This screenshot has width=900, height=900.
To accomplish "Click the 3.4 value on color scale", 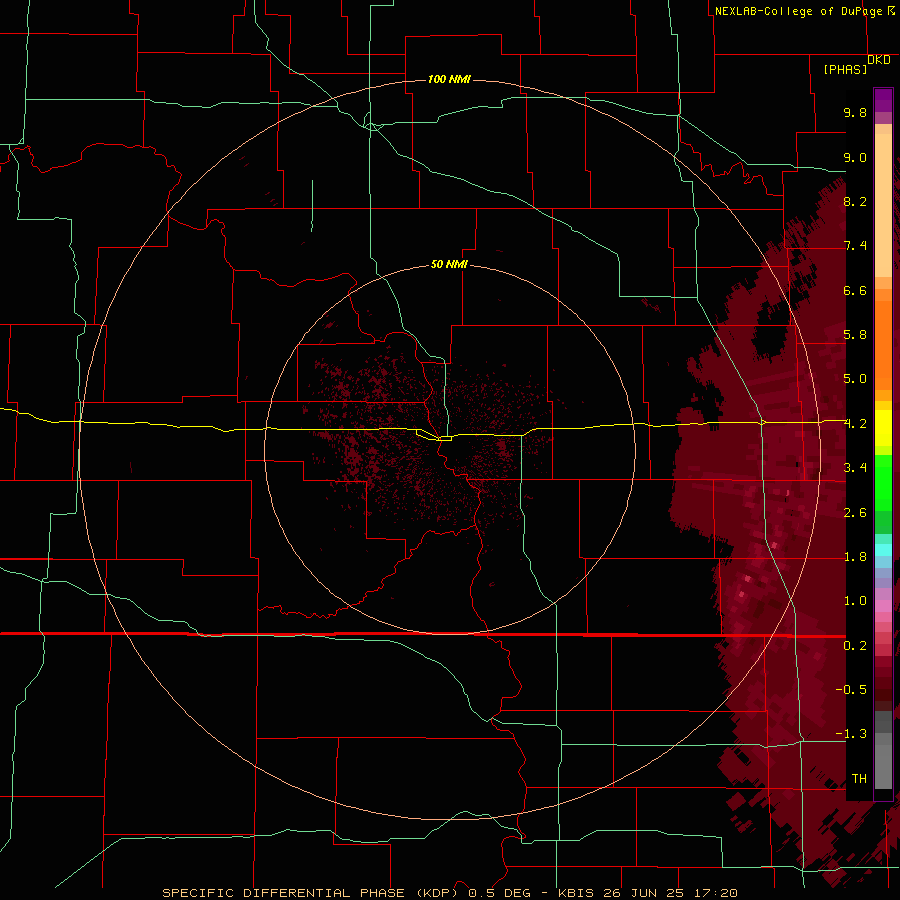I will (855, 468).
